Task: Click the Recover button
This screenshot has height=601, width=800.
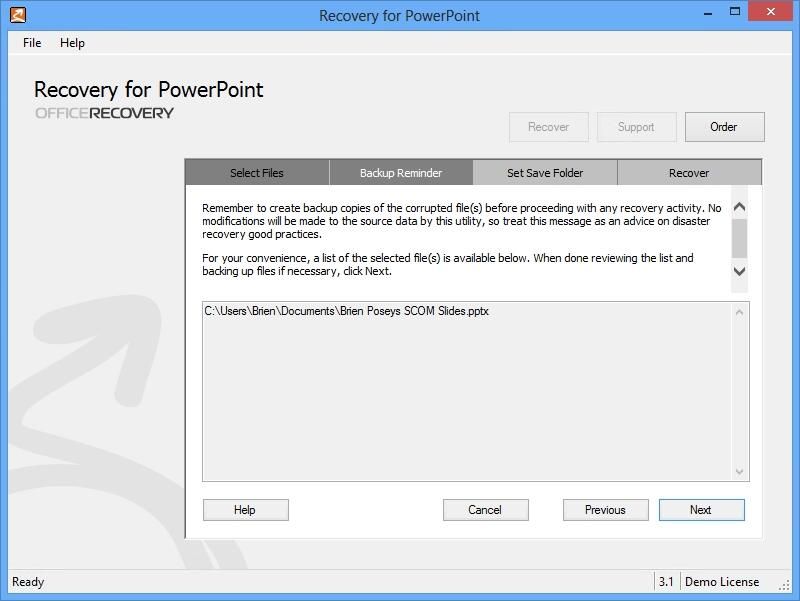Action: click(548, 126)
